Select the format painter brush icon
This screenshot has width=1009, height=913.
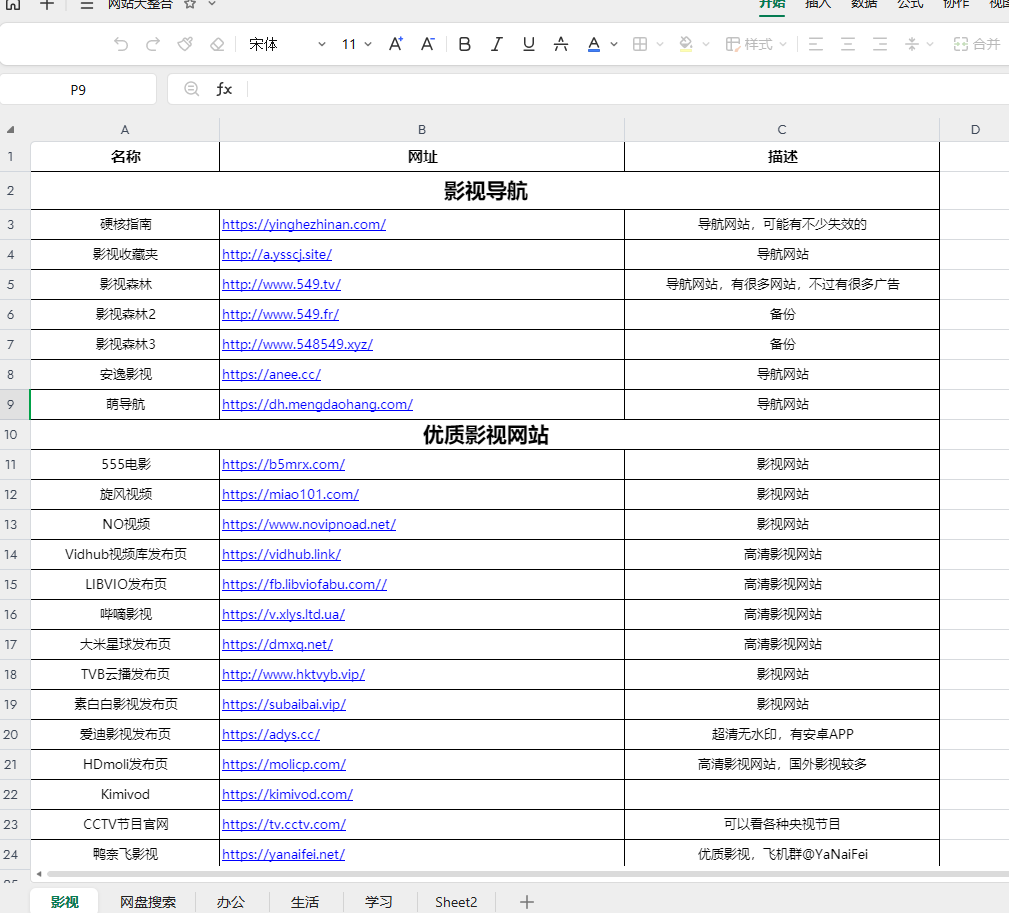(185, 44)
